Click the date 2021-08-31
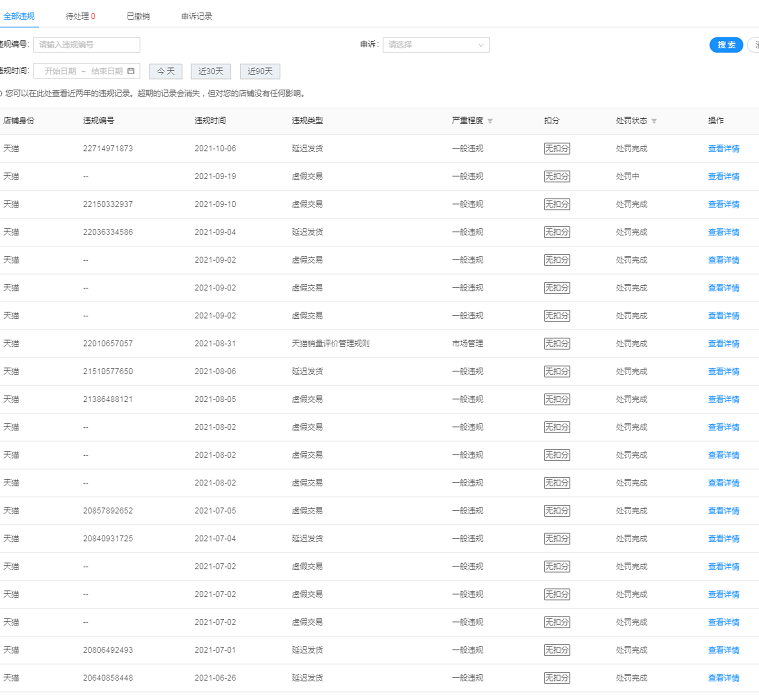Image resolution: width=759 pixels, height=699 pixels. tap(215, 344)
